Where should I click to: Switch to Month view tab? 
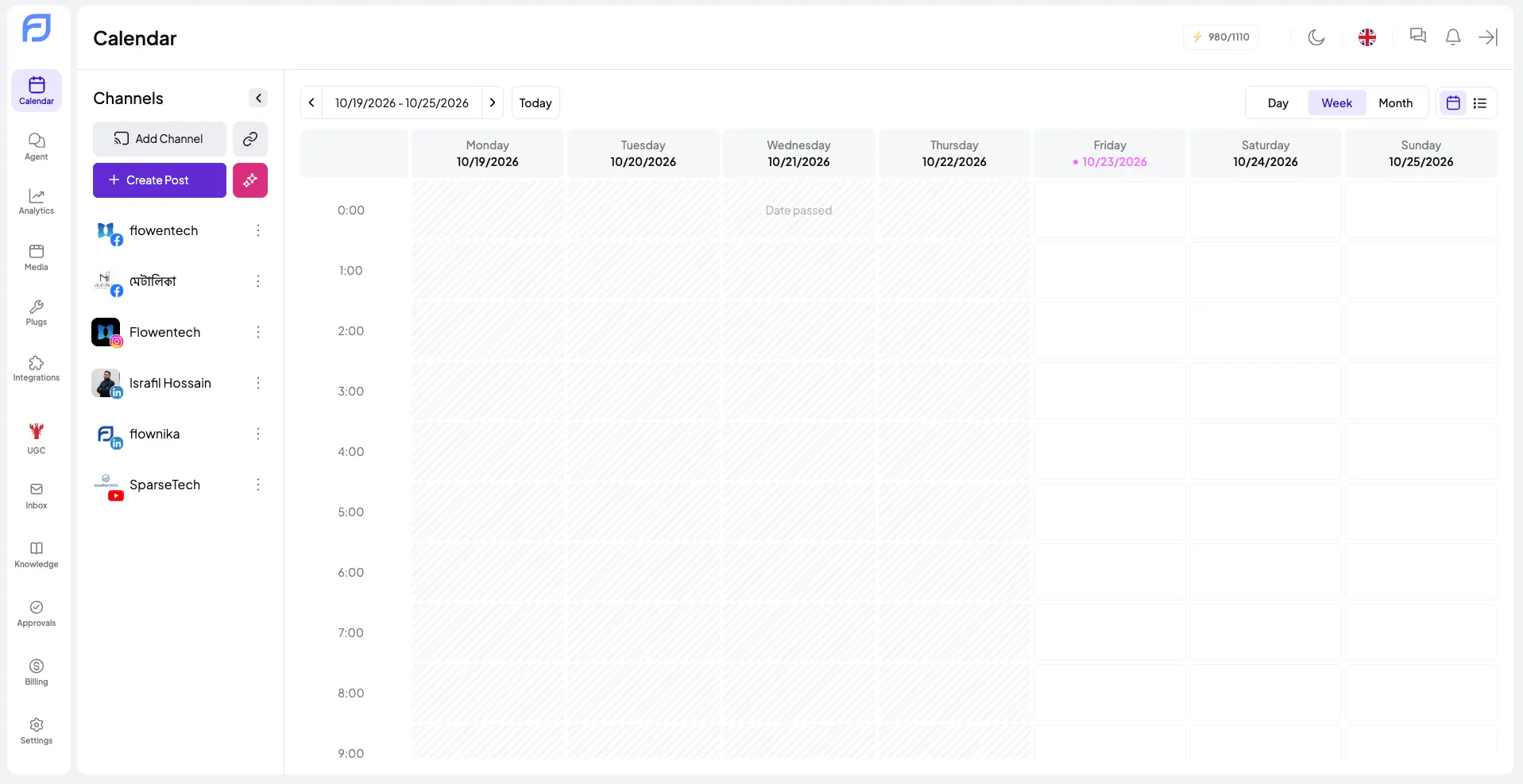click(1396, 103)
